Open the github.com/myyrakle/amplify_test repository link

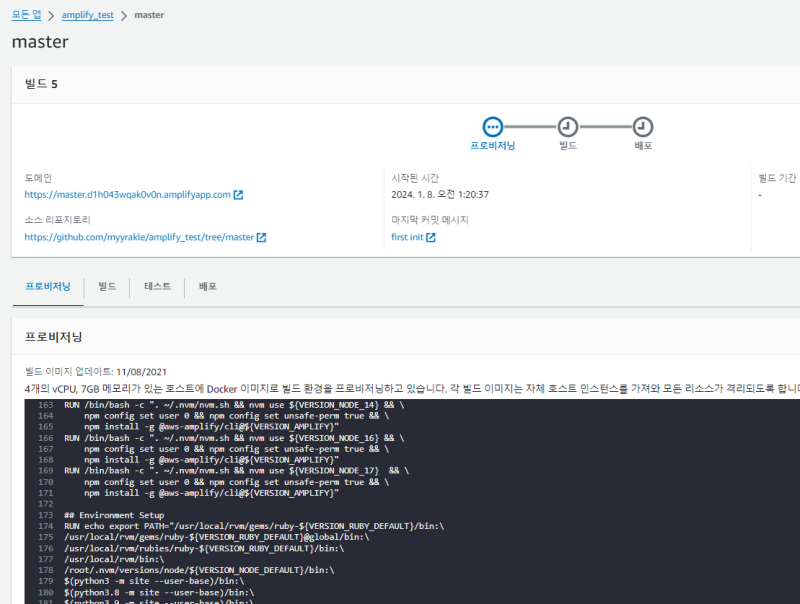(138, 238)
